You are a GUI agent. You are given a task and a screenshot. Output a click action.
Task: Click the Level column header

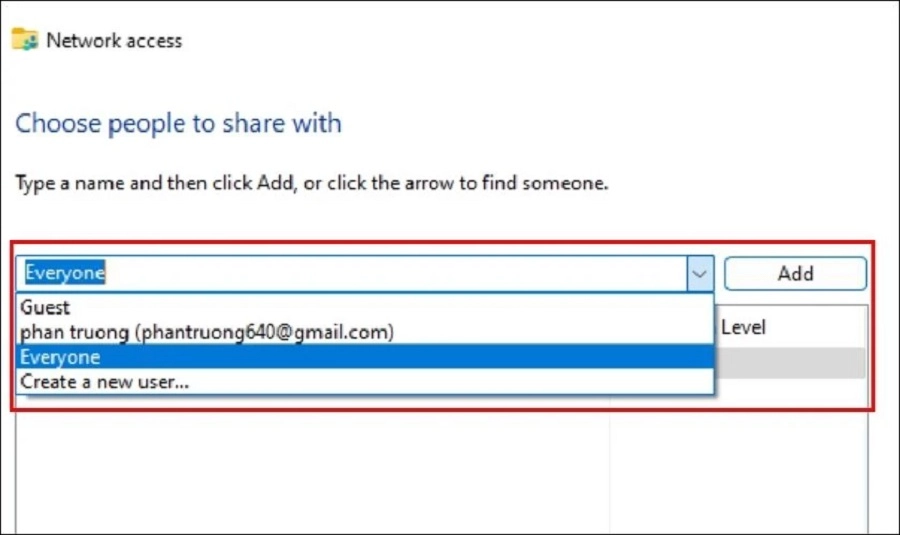click(743, 327)
